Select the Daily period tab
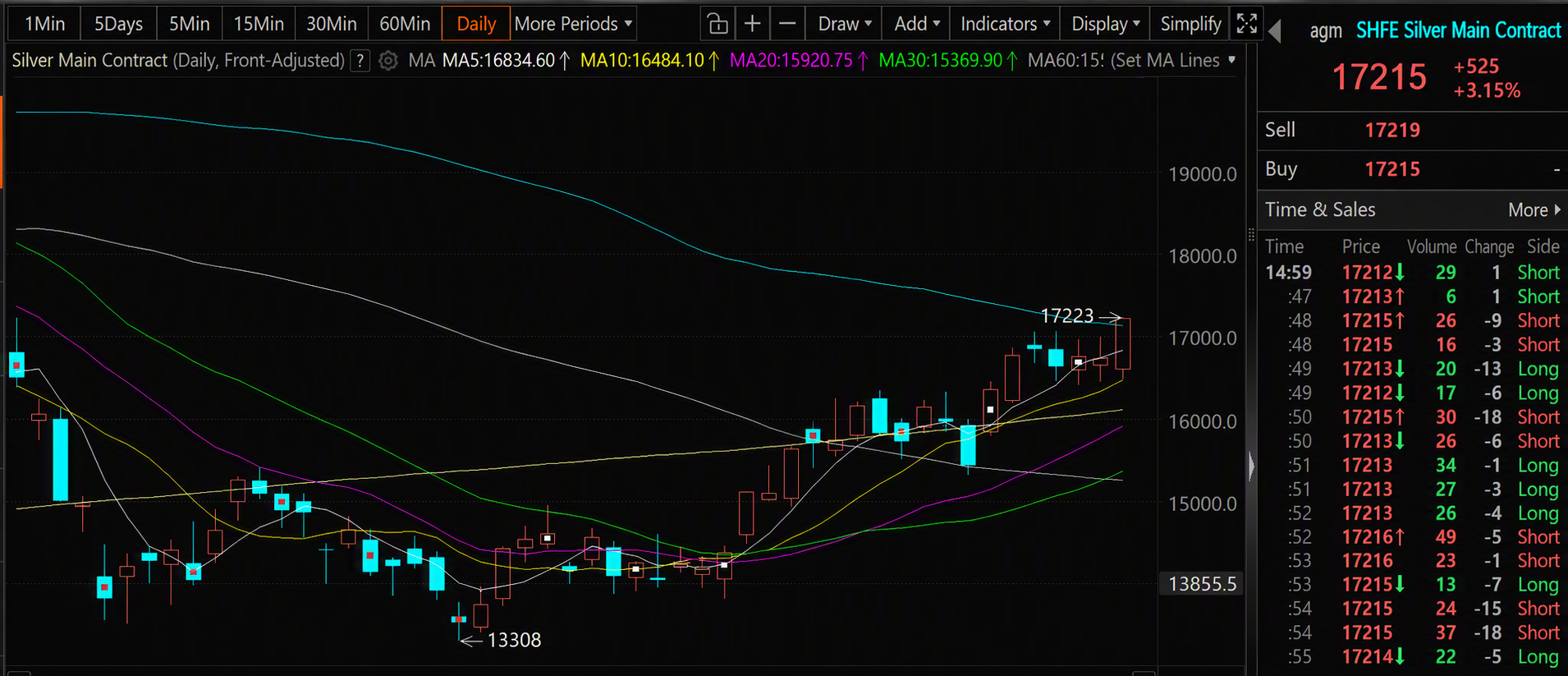 click(x=476, y=24)
